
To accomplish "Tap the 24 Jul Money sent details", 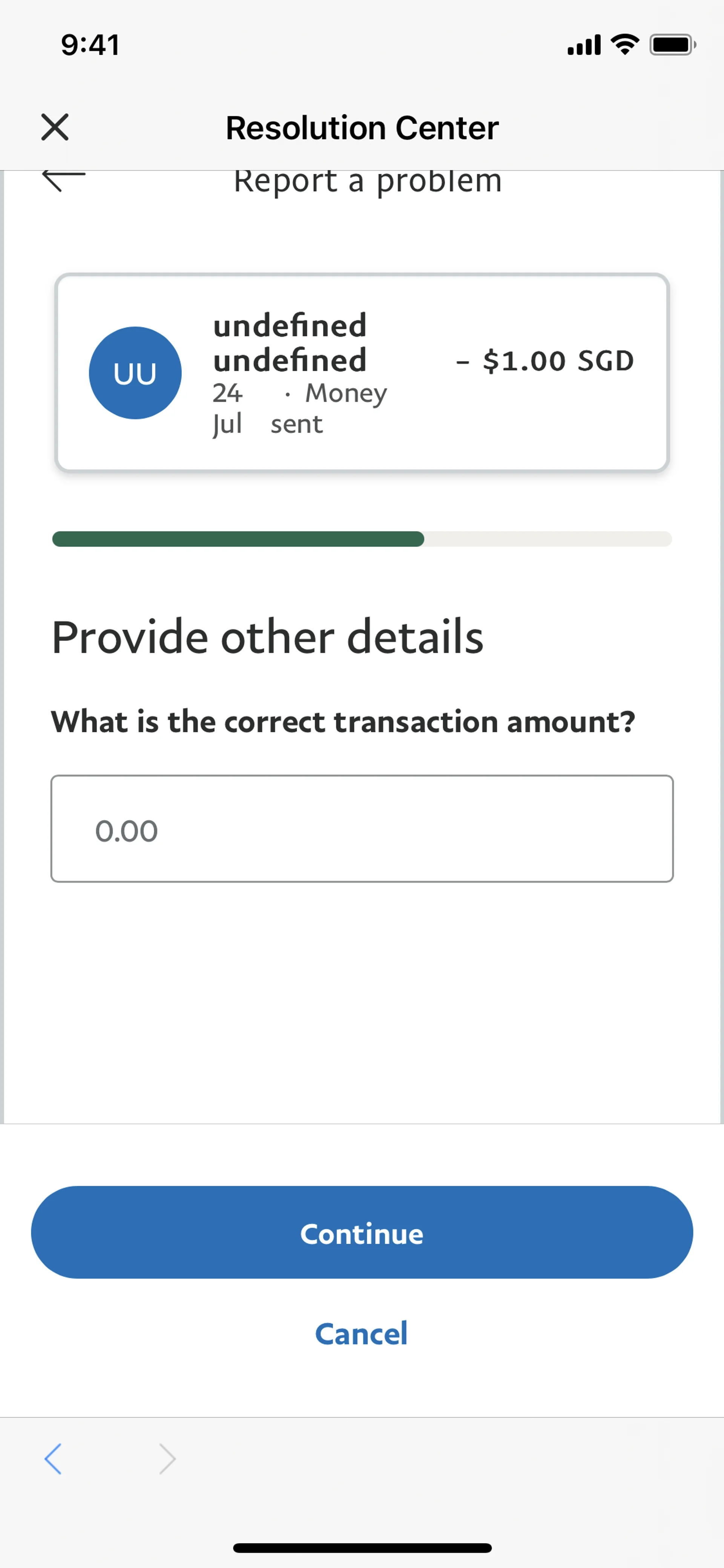I will tap(298, 409).
